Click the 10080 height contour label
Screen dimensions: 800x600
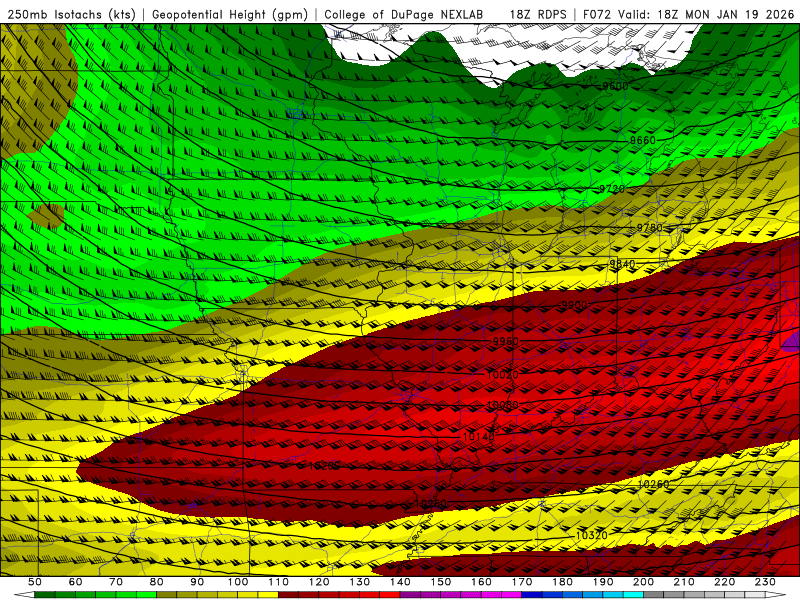coord(503,405)
